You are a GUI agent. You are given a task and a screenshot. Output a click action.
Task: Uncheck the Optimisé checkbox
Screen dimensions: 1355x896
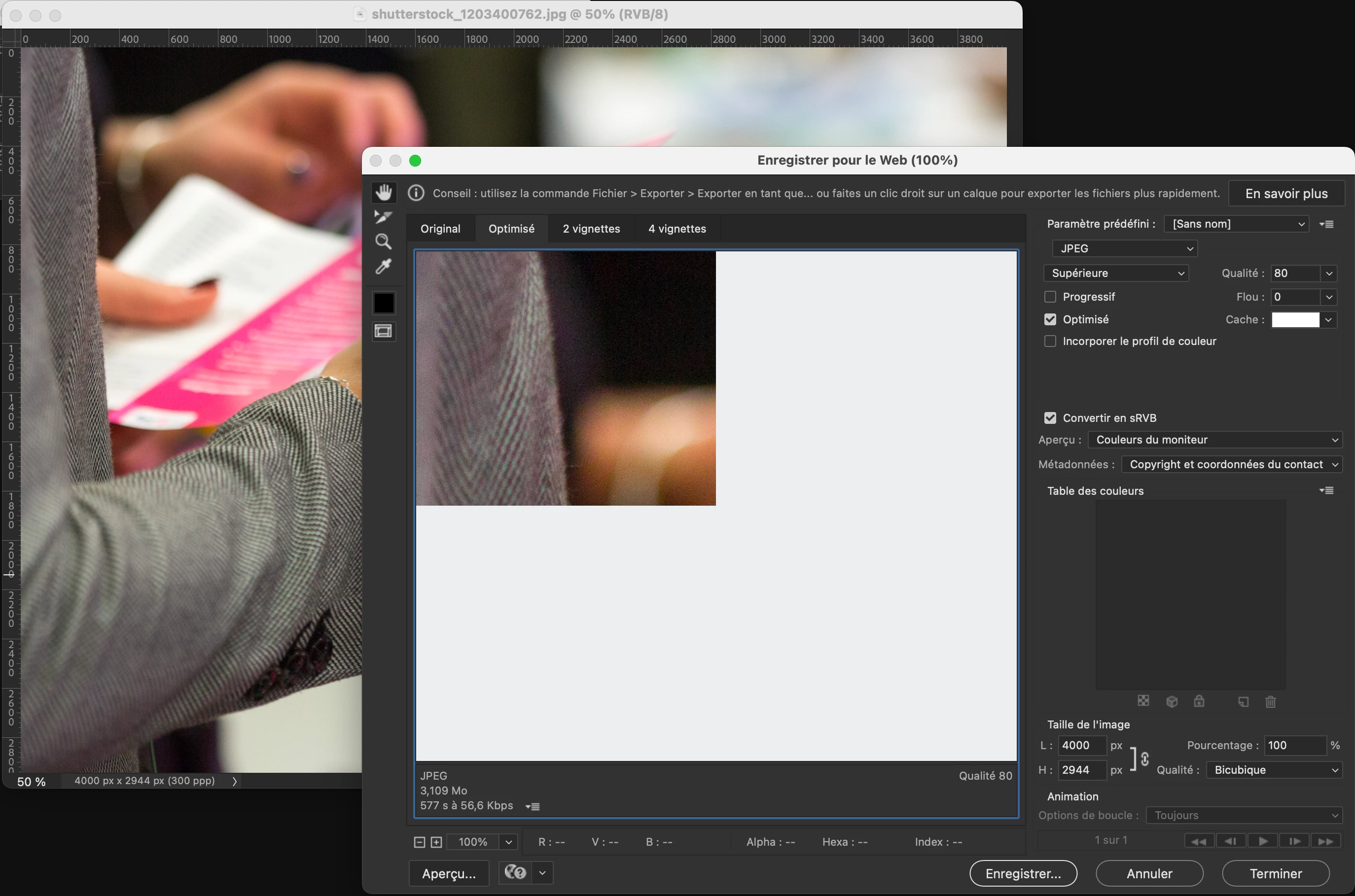(x=1050, y=319)
